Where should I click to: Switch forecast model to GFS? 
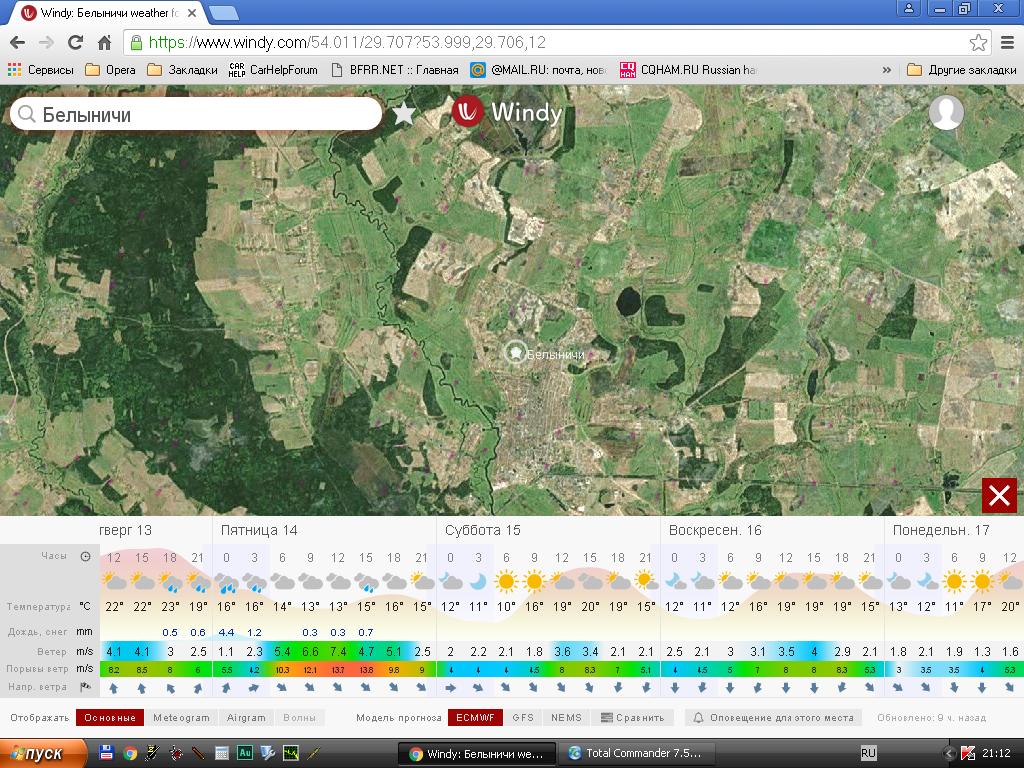[523, 718]
